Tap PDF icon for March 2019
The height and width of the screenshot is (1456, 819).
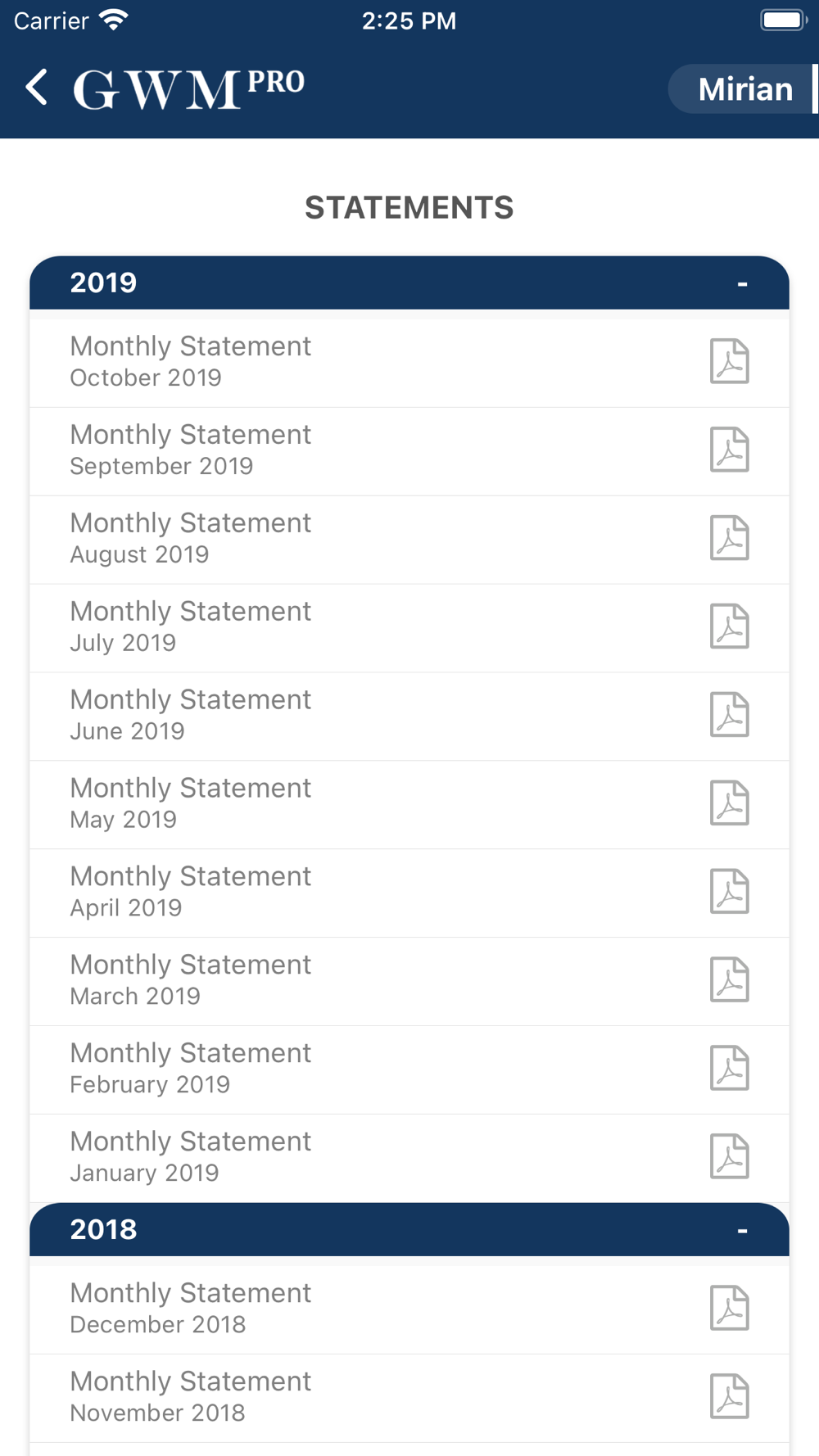point(729,980)
